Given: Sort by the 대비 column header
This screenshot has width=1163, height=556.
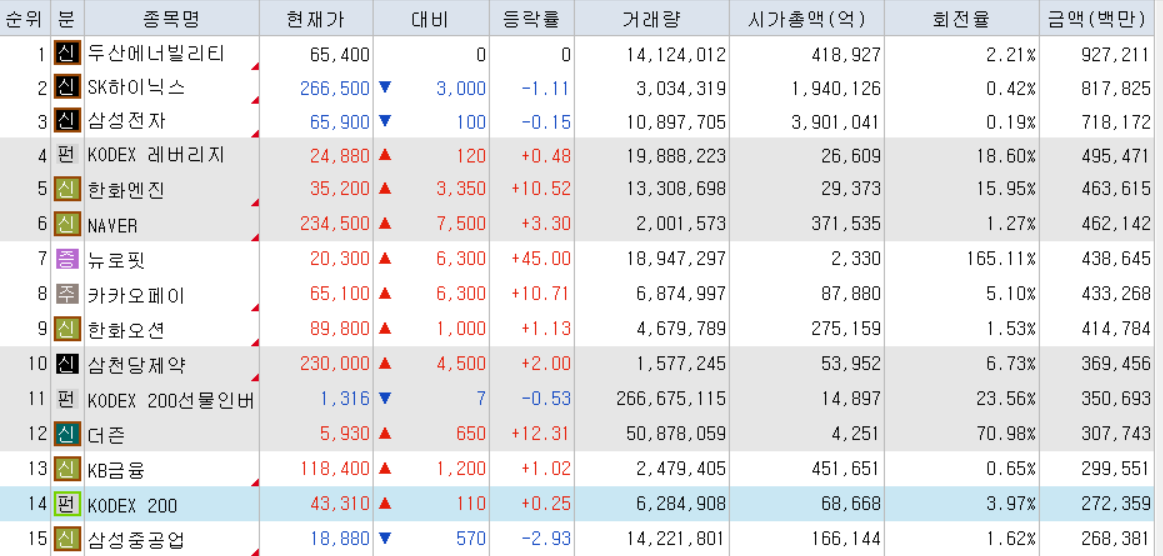Looking at the screenshot, I should click(x=431, y=18).
